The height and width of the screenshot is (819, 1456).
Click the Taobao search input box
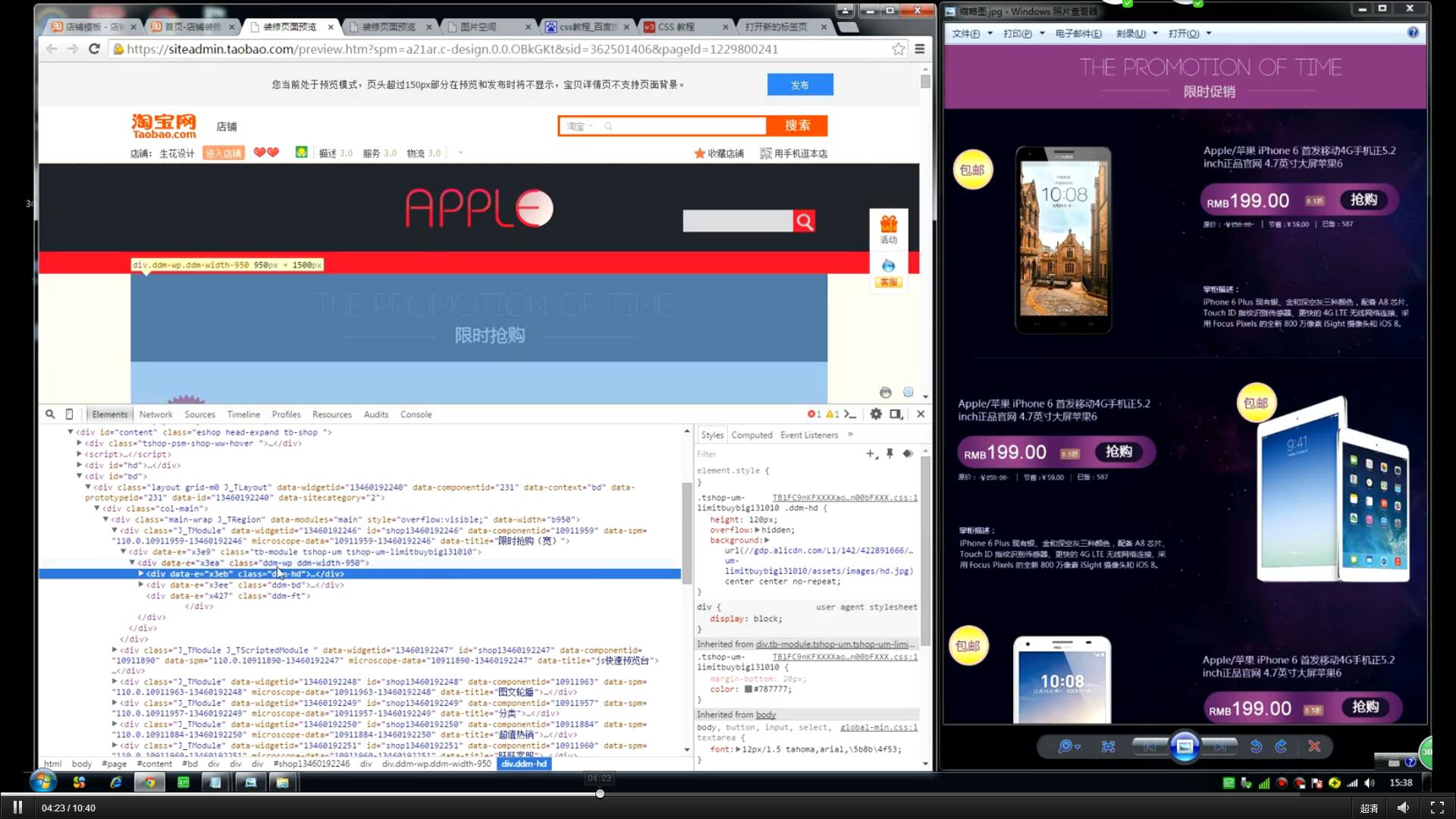(x=663, y=126)
